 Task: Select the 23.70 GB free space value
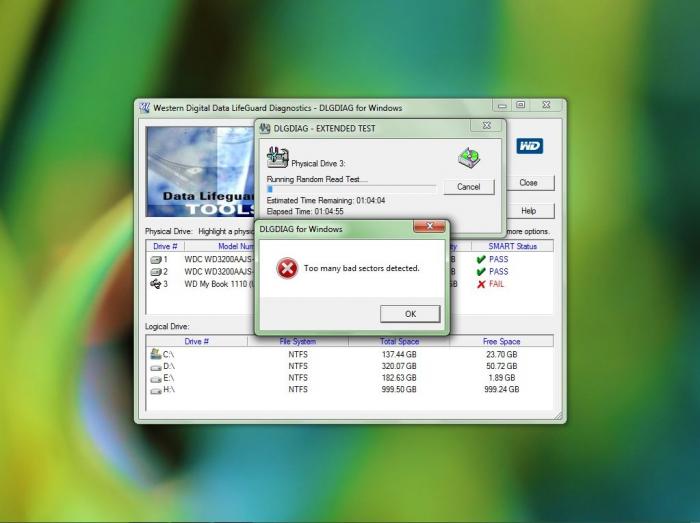pyautogui.click(x=502, y=355)
